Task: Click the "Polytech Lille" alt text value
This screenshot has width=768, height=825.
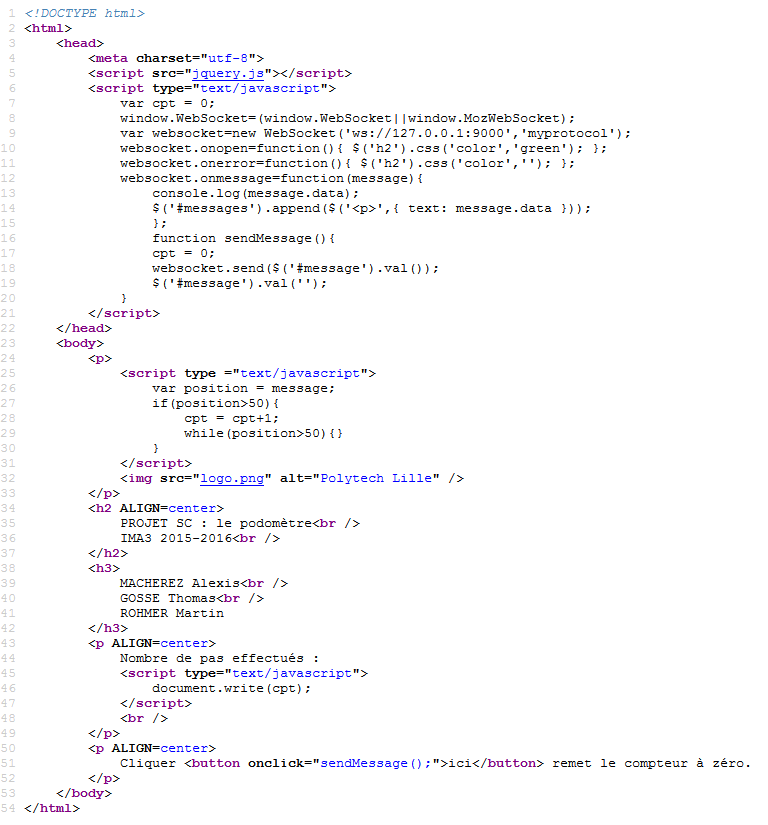Action: tap(379, 478)
